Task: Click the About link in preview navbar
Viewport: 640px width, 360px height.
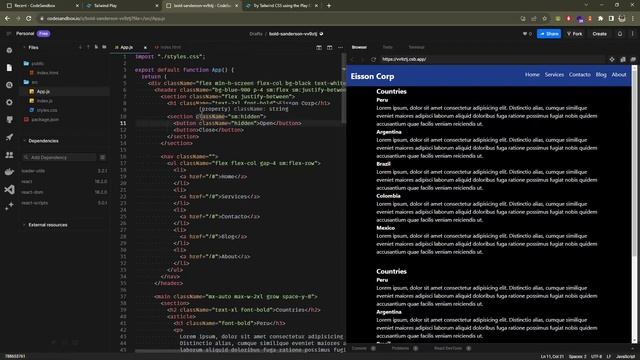Action: (x=619, y=75)
